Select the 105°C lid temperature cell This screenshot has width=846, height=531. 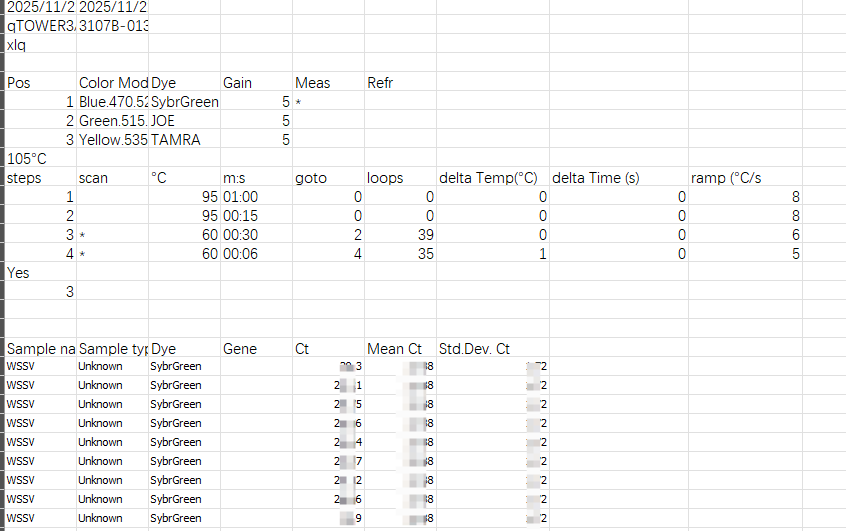point(40,159)
